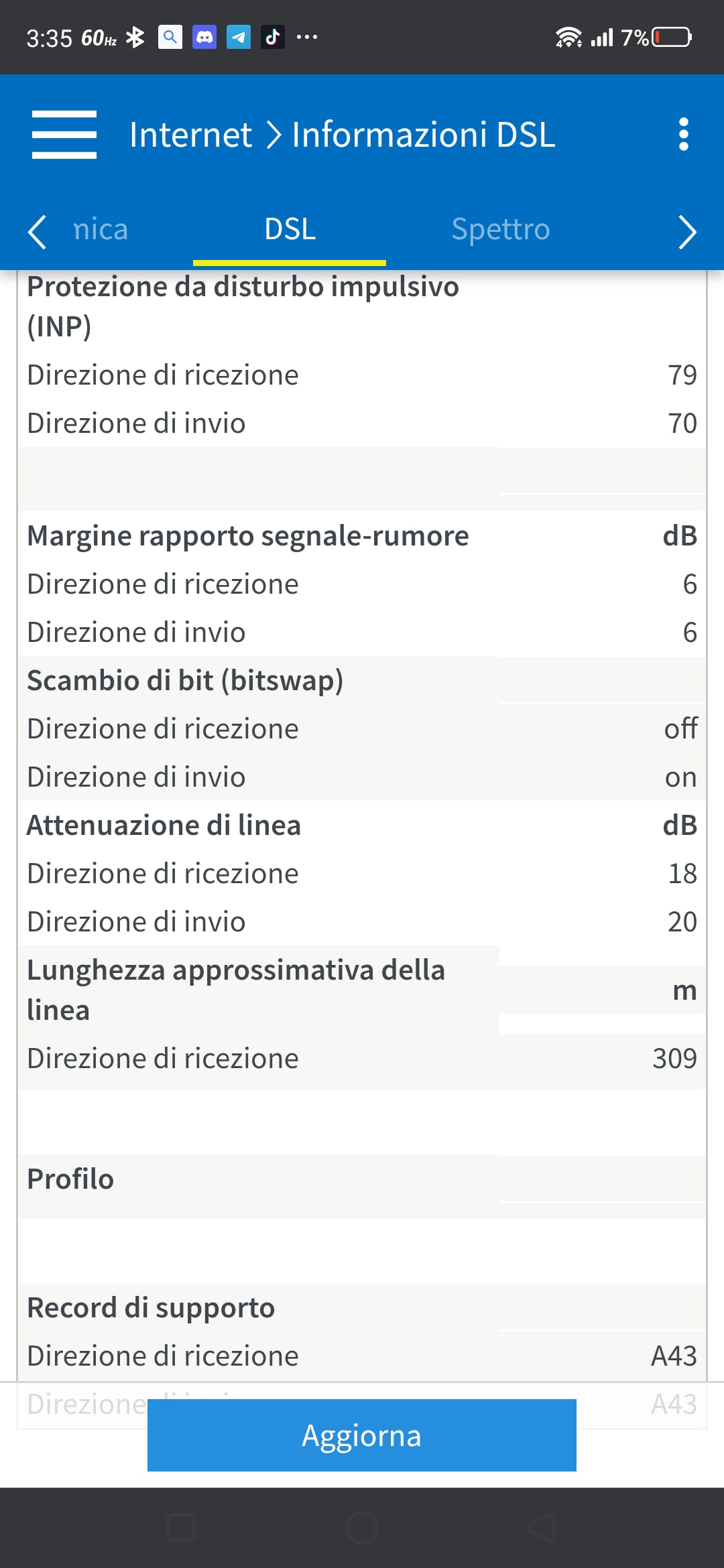Tap the Discord notification icon

(204, 37)
